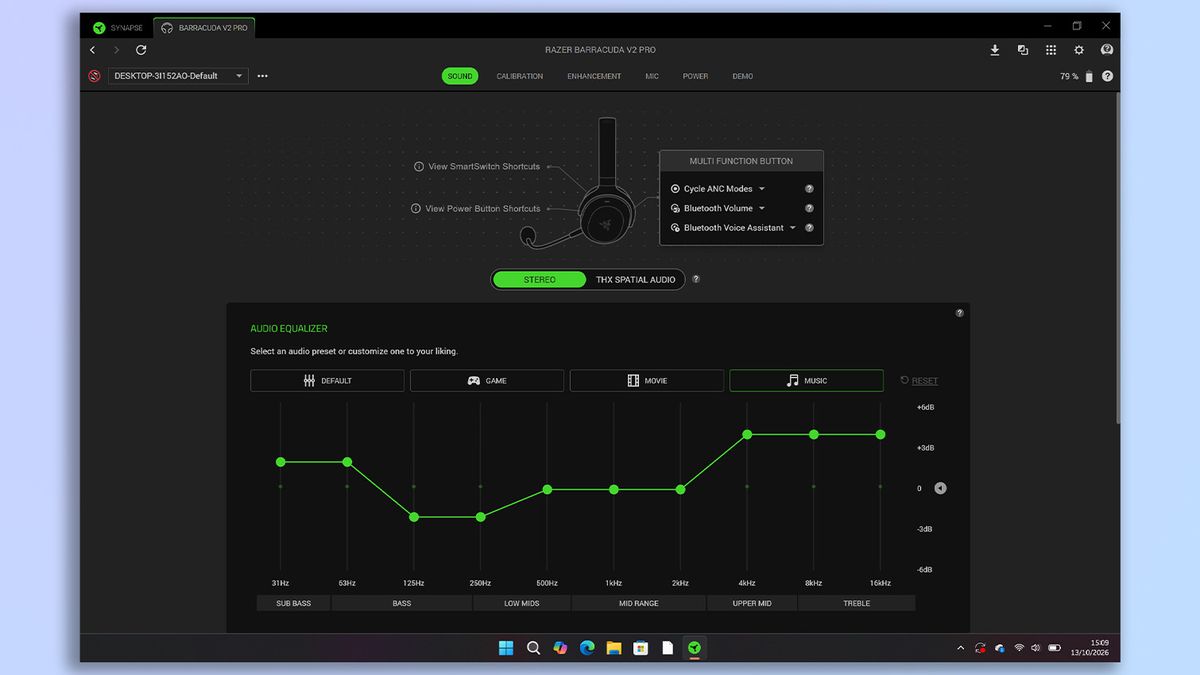Viewport: 1200px width, 675px height.
Task: Open DESKTOP-3I152AO-Default profile dropdown
Action: pyautogui.click(x=179, y=76)
